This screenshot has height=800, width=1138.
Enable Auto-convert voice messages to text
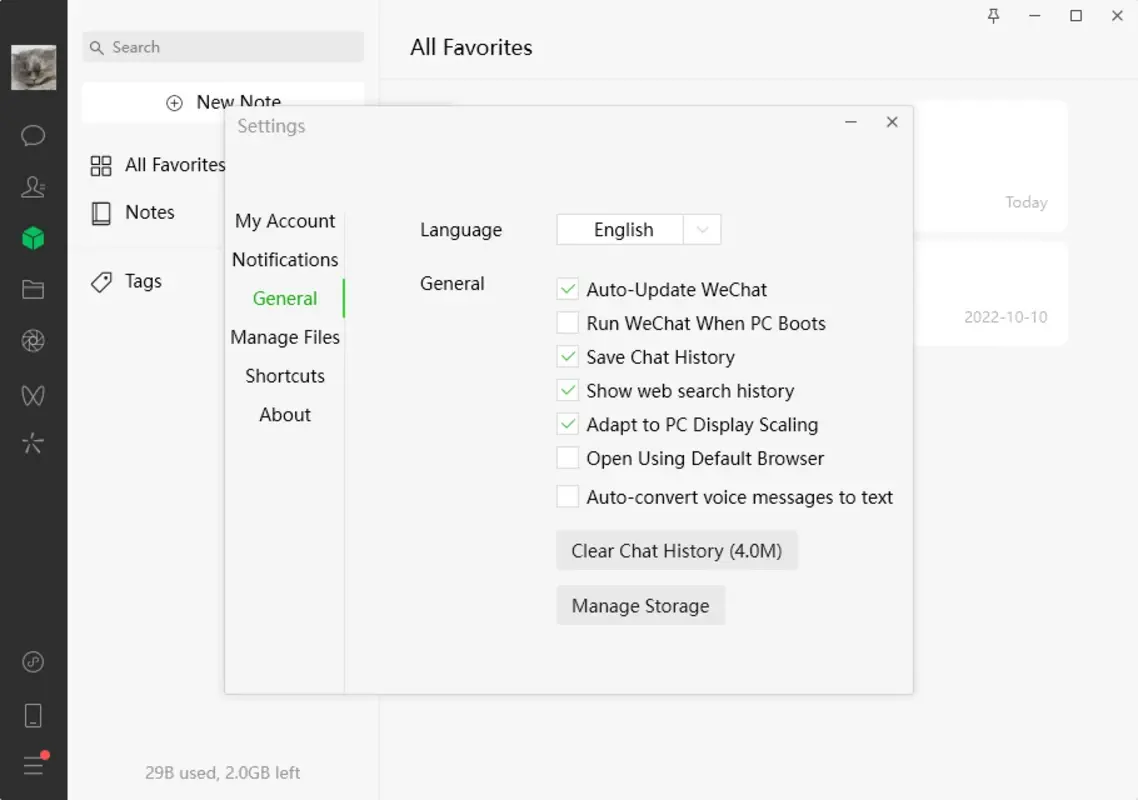point(567,495)
